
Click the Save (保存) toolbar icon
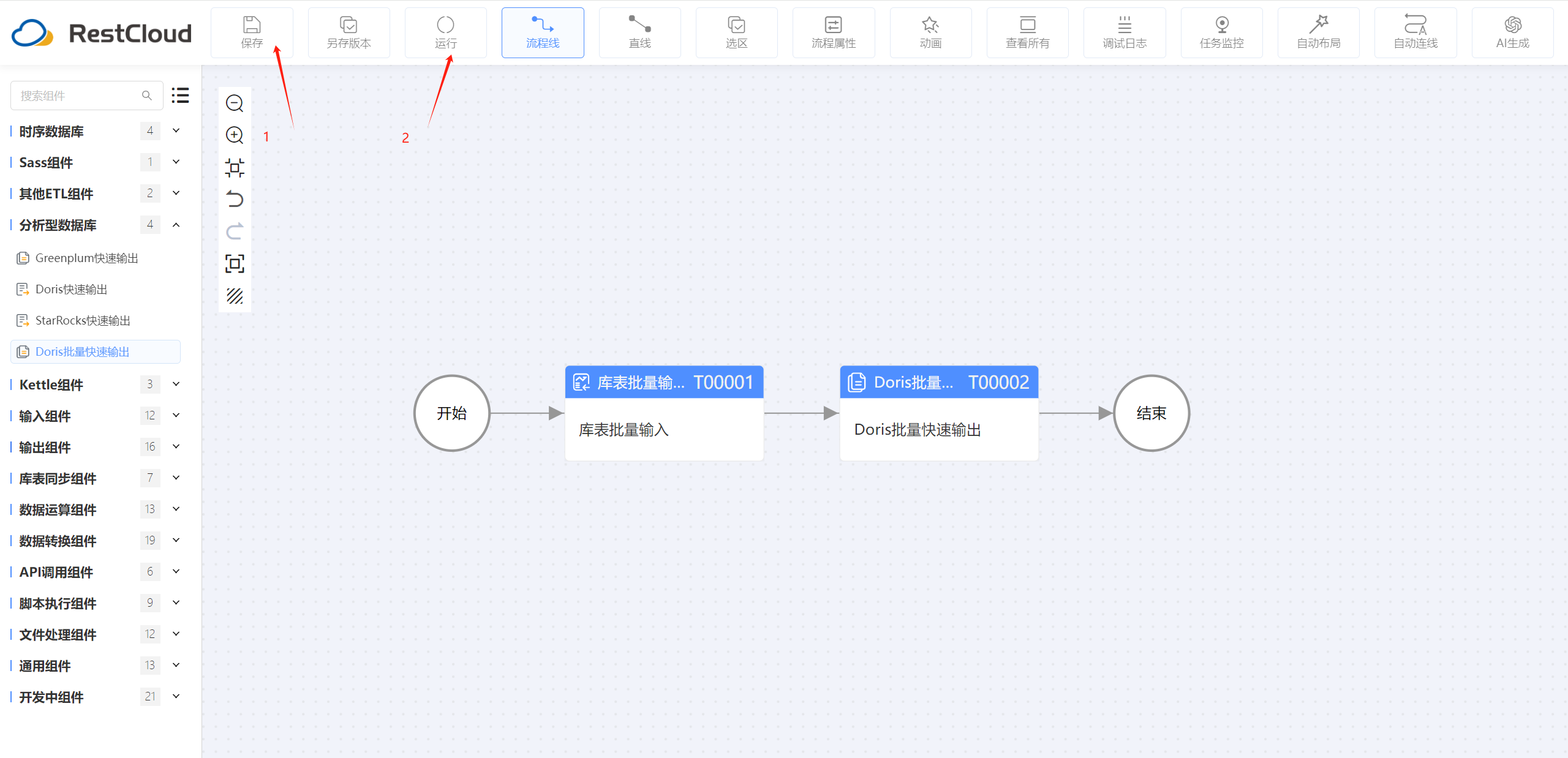(252, 32)
